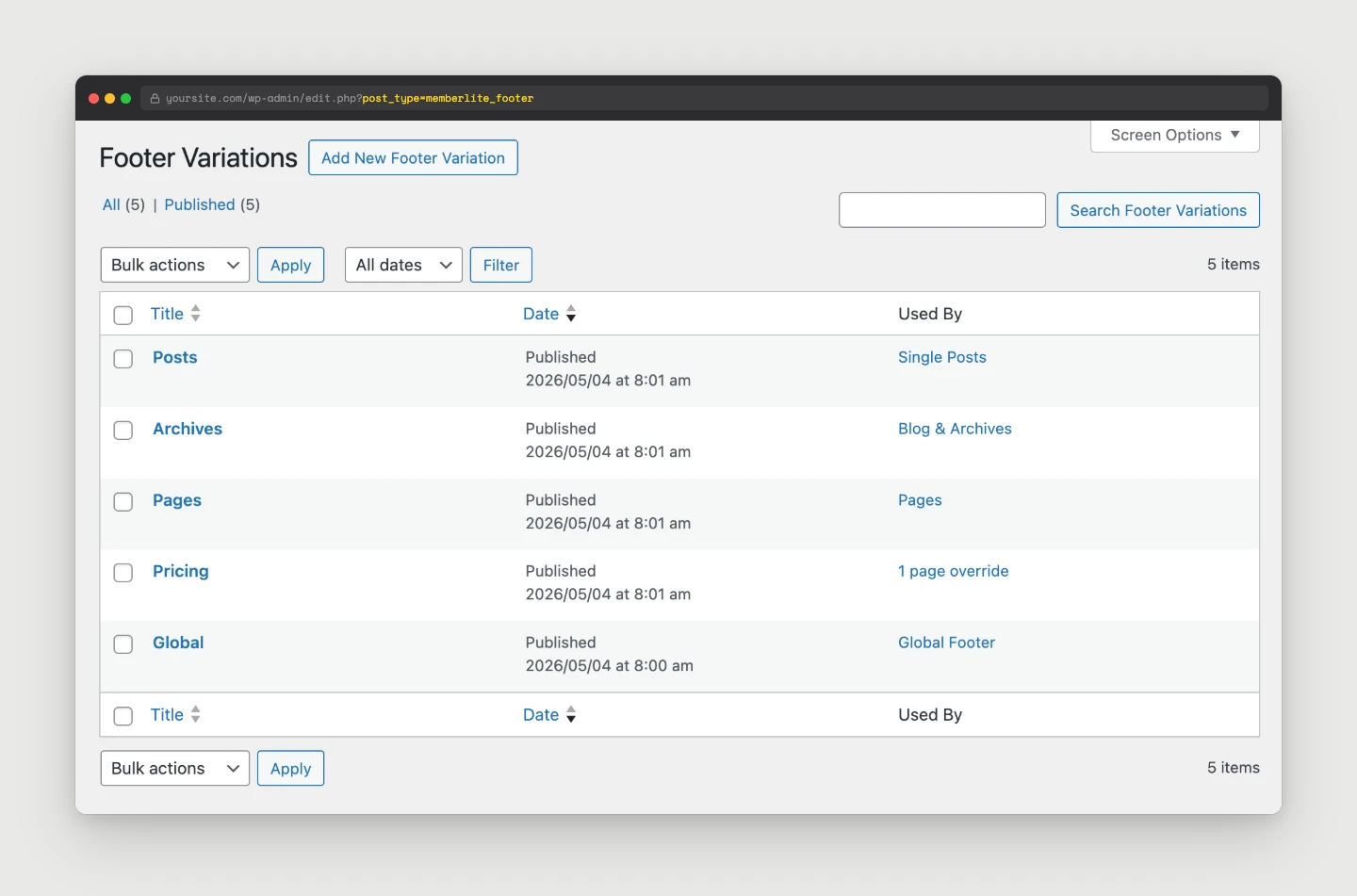
Task: Check the Pages row checkbox
Action: tap(123, 502)
